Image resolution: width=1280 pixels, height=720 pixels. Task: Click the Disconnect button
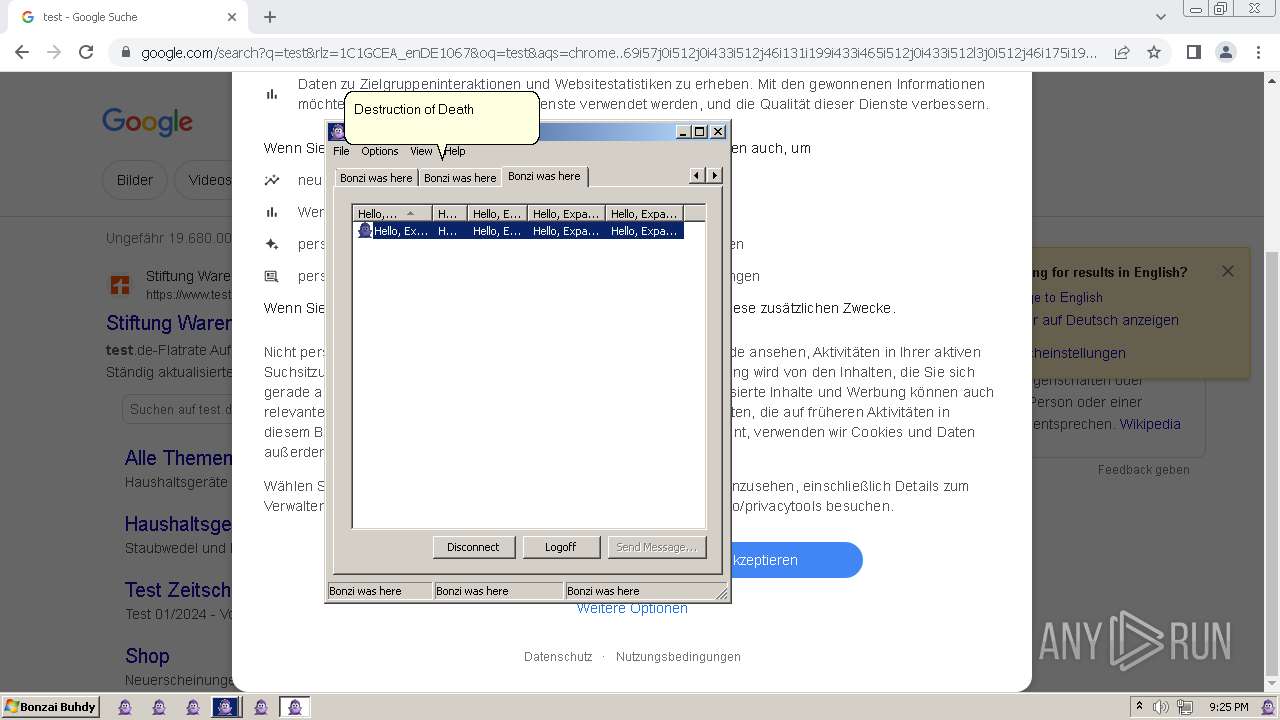pos(473,547)
